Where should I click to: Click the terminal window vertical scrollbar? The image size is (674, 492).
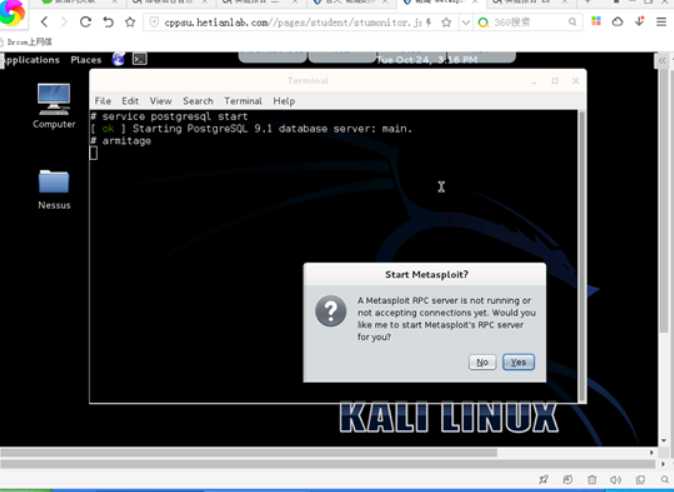(x=582, y=256)
